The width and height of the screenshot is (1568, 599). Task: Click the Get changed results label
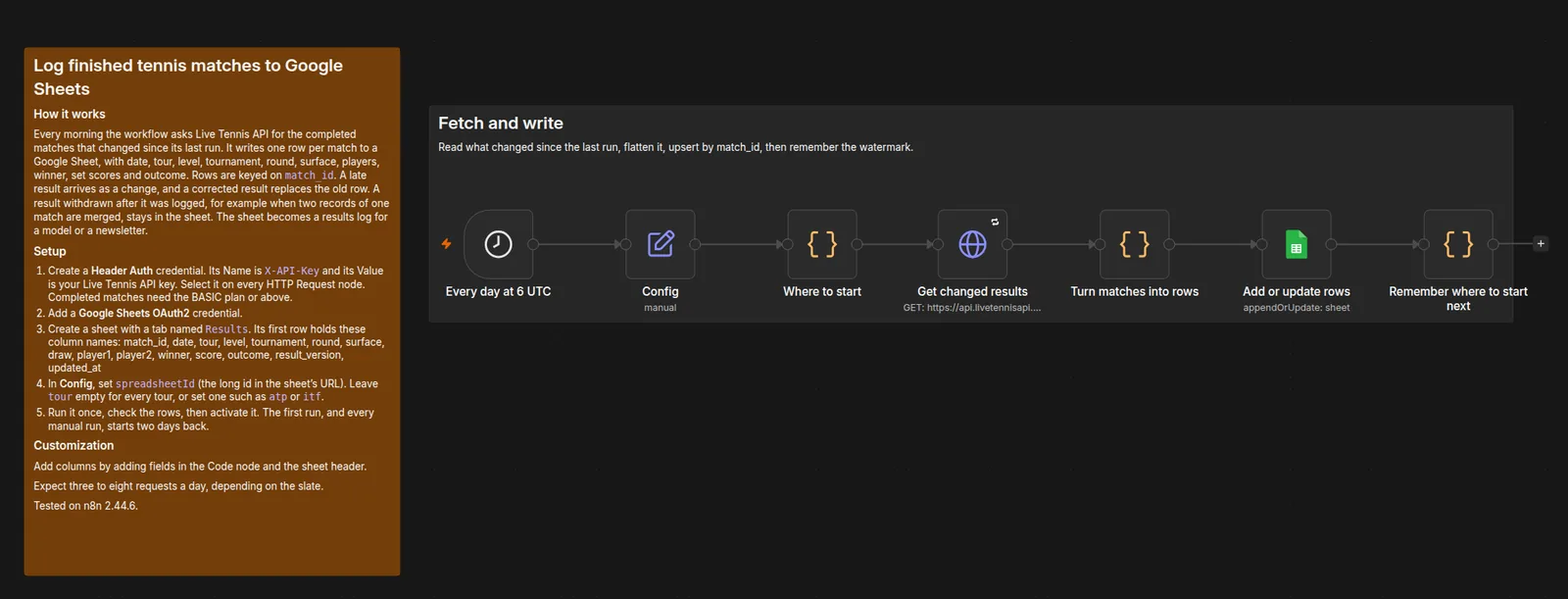972,291
